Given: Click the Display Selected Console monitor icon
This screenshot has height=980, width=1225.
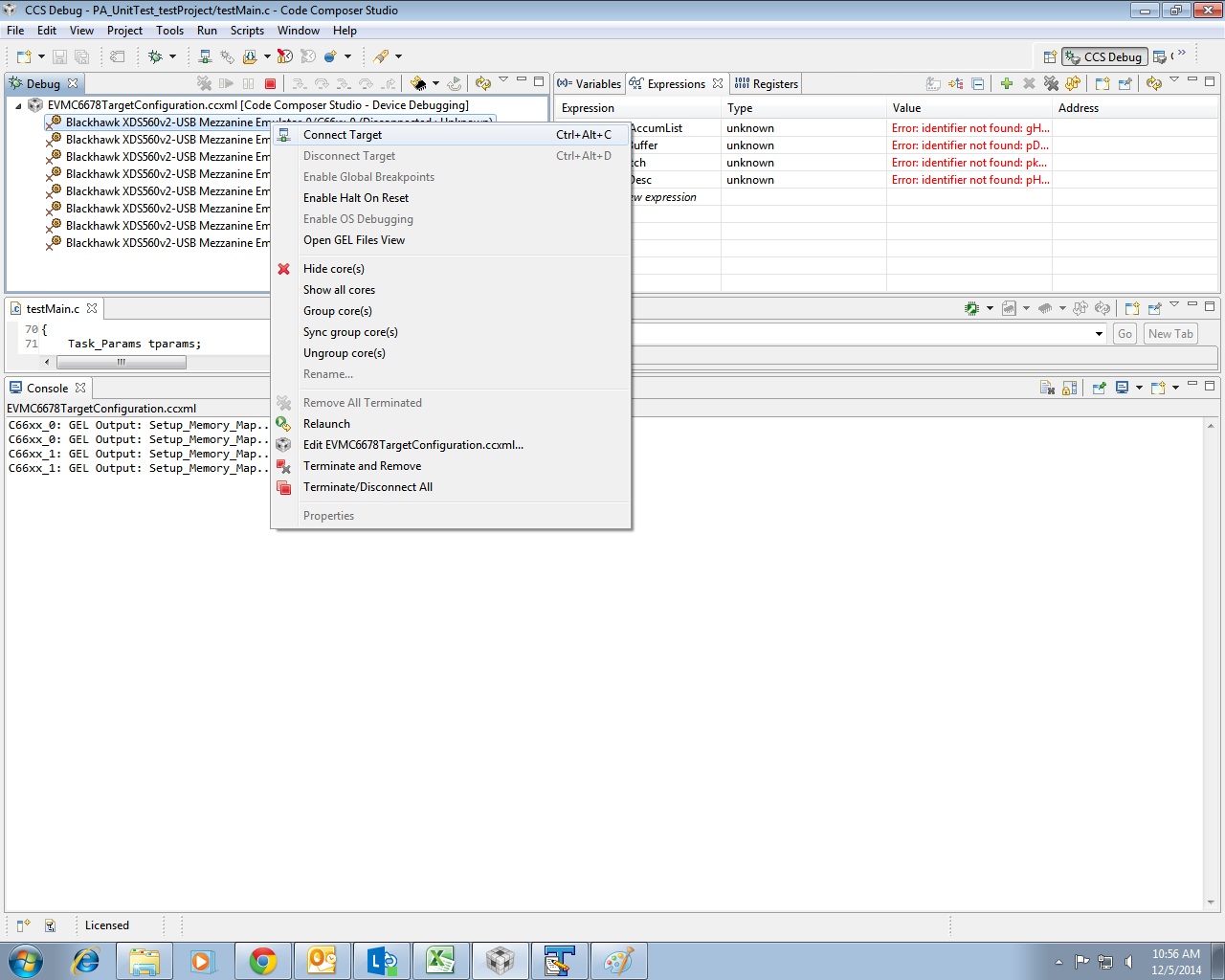Looking at the screenshot, I should [1122, 388].
